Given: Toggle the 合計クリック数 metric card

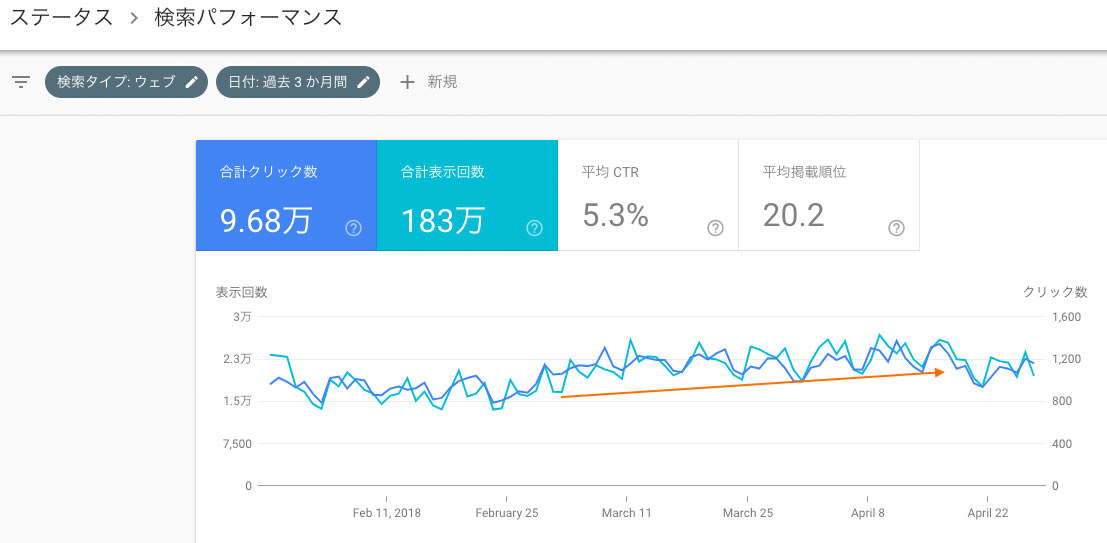Looking at the screenshot, I should coord(285,195).
